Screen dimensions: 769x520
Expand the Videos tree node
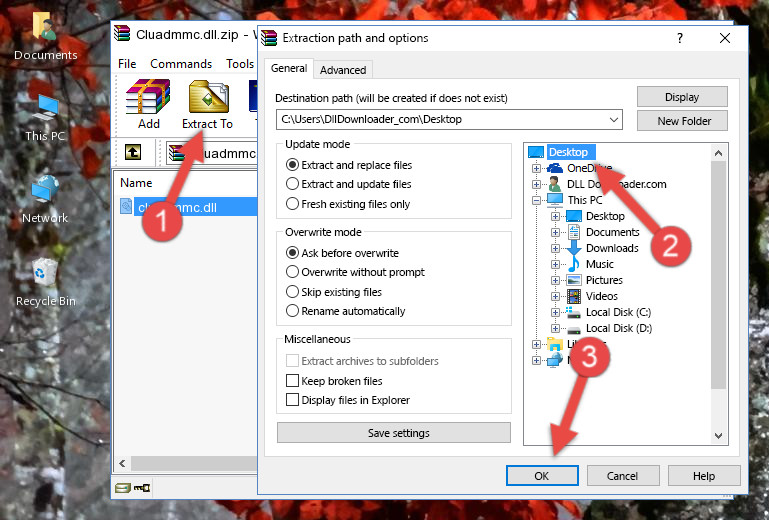point(555,296)
